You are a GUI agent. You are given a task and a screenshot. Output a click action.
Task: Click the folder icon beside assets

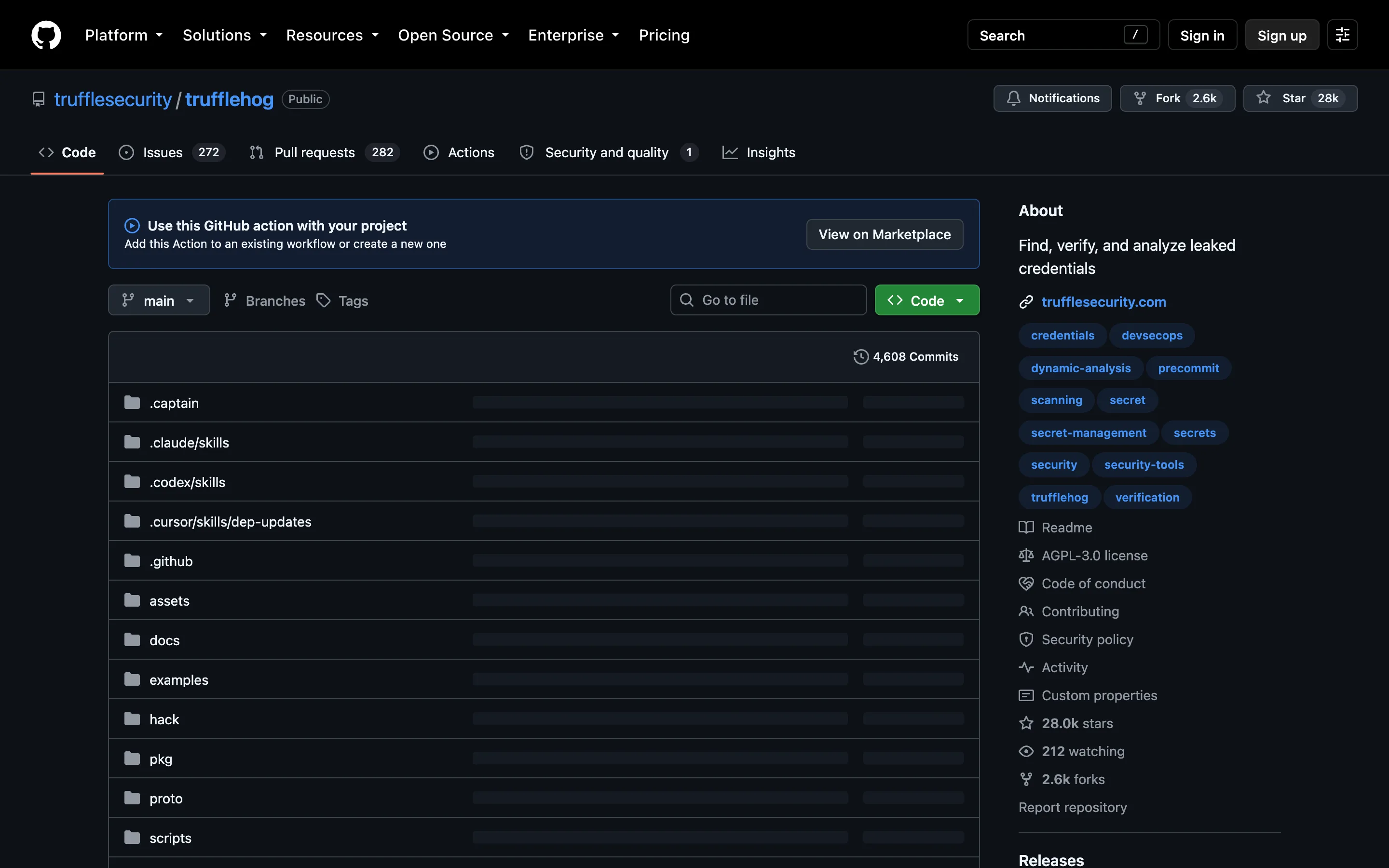coord(132,600)
